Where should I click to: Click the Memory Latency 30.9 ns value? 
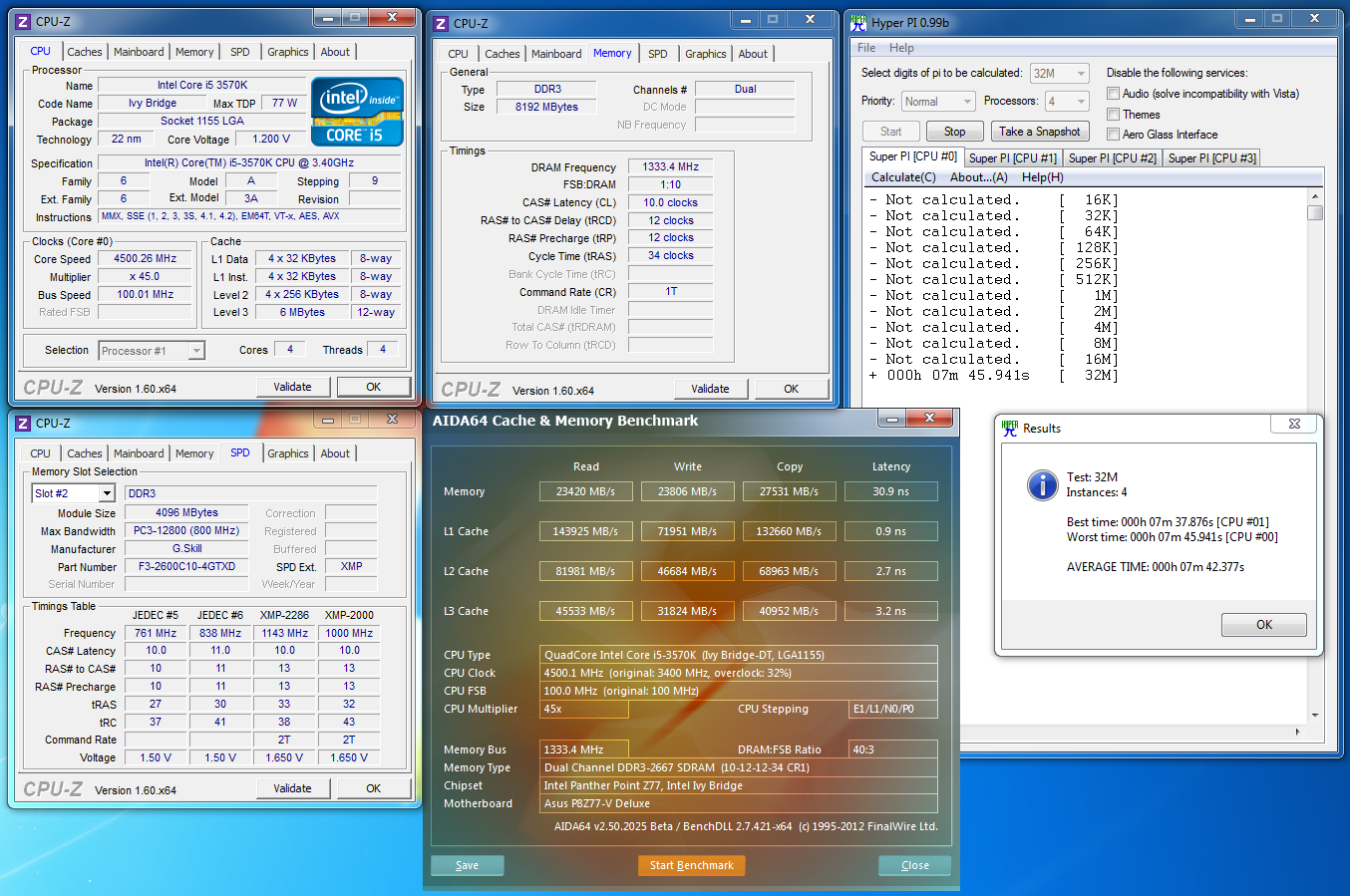pos(890,491)
